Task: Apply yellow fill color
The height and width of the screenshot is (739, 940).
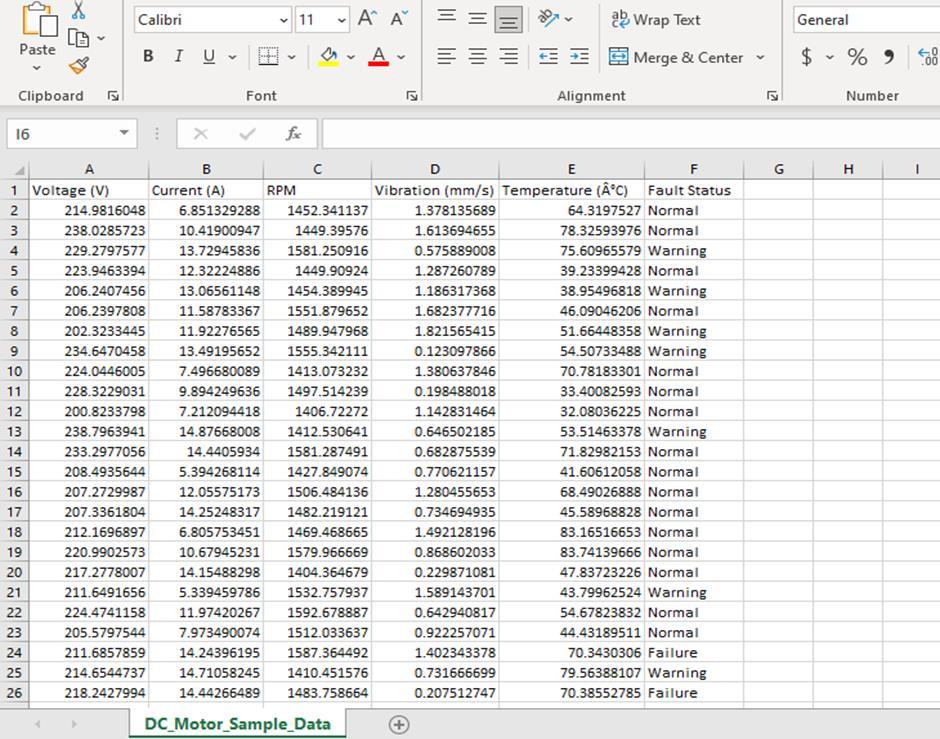Action: [328, 56]
